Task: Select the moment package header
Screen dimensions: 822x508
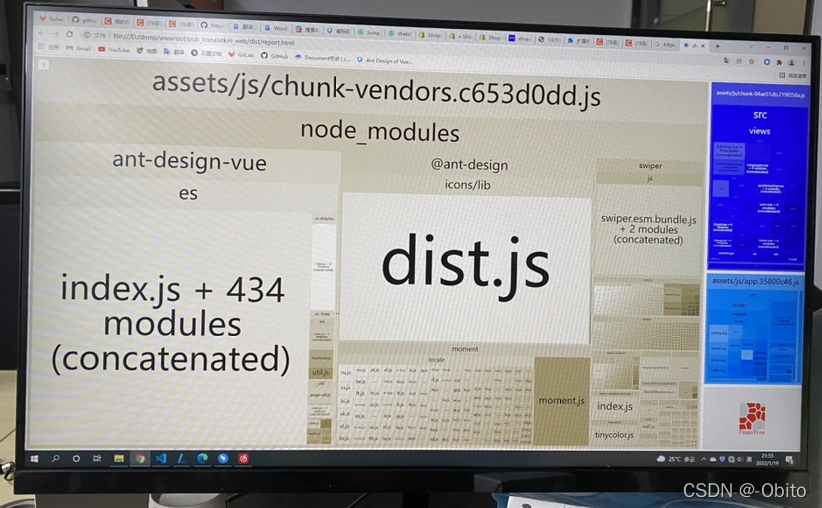Action: coord(464,349)
